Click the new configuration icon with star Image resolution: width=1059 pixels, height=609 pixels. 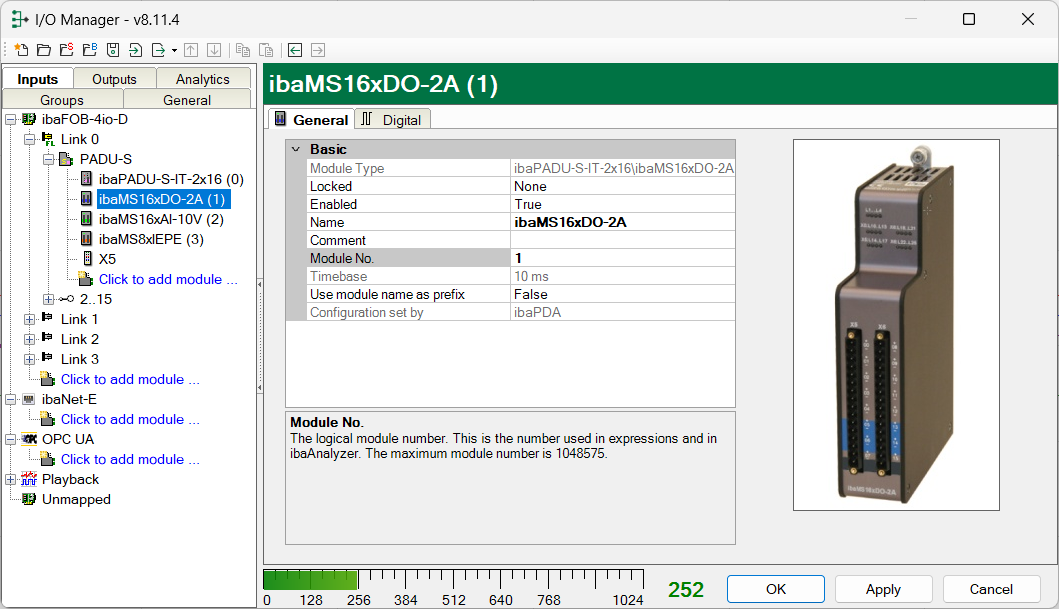click(21, 50)
